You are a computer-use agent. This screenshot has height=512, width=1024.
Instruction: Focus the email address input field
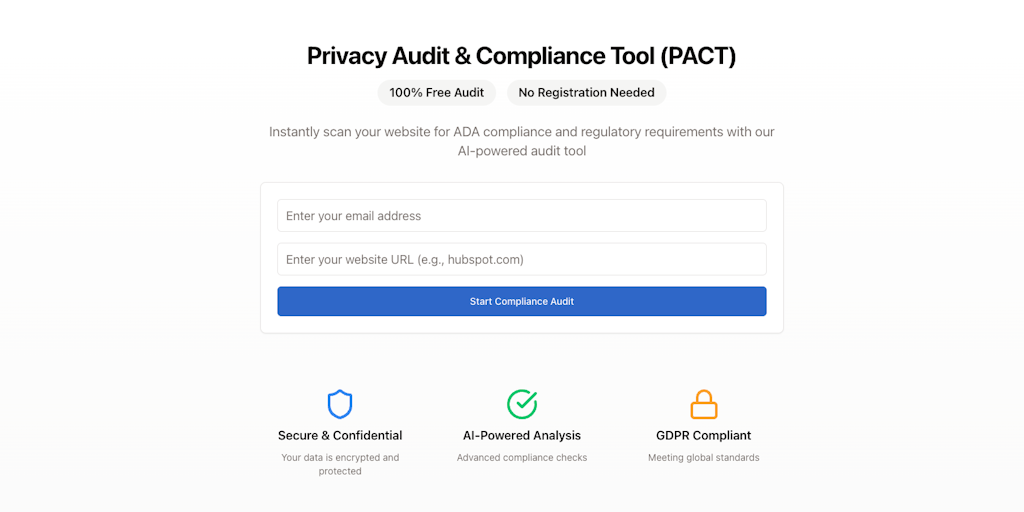click(x=522, y=216)
